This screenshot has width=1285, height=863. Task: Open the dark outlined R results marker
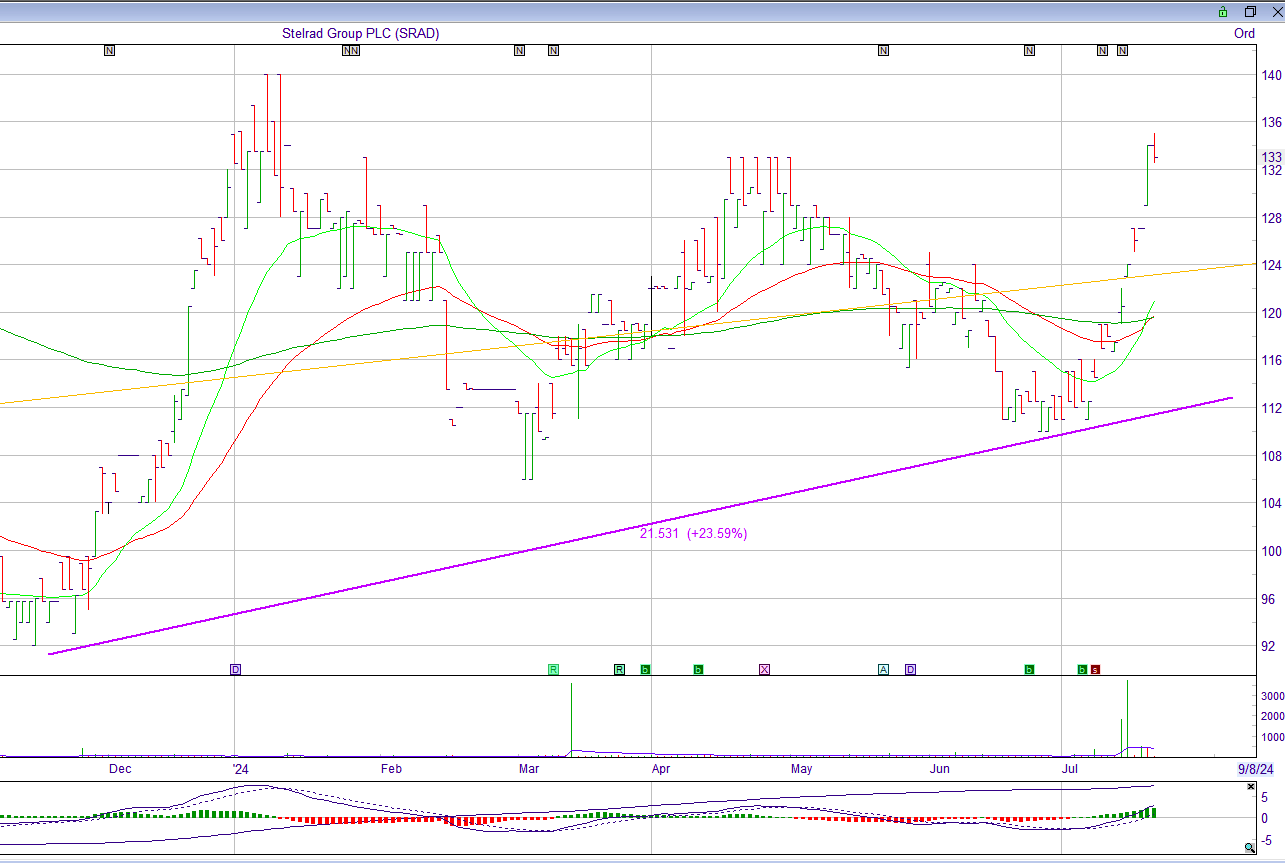pyautogui.click(x=619, y=669)
